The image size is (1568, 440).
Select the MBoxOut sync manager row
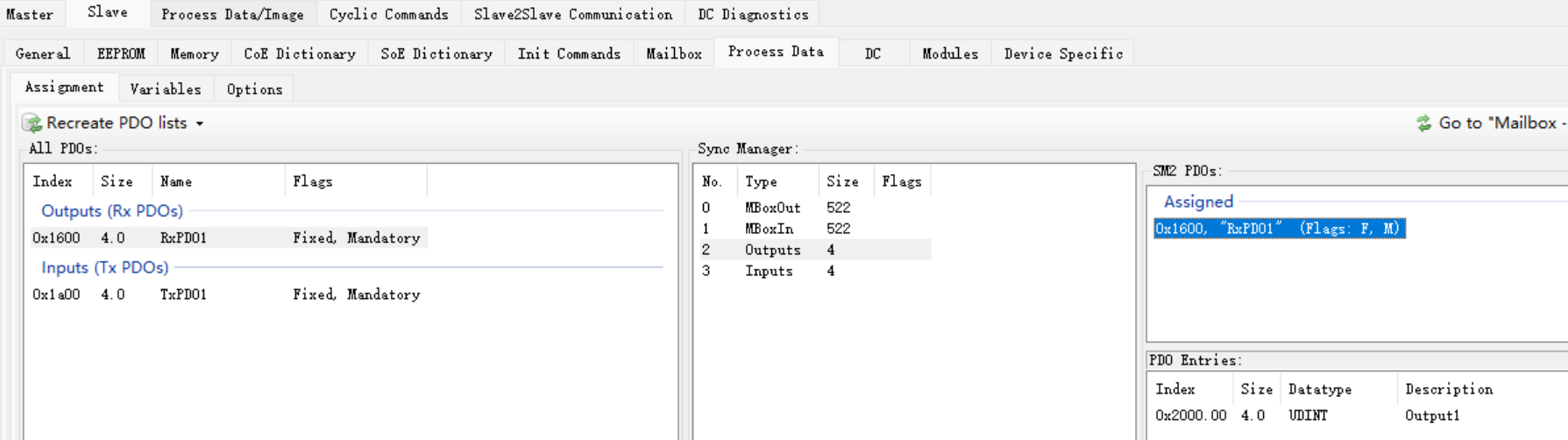coord(773,208)
